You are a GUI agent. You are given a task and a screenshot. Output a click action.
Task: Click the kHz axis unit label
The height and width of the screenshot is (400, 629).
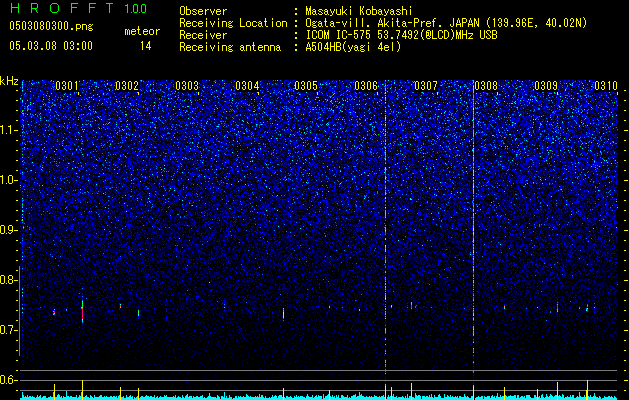9,81
